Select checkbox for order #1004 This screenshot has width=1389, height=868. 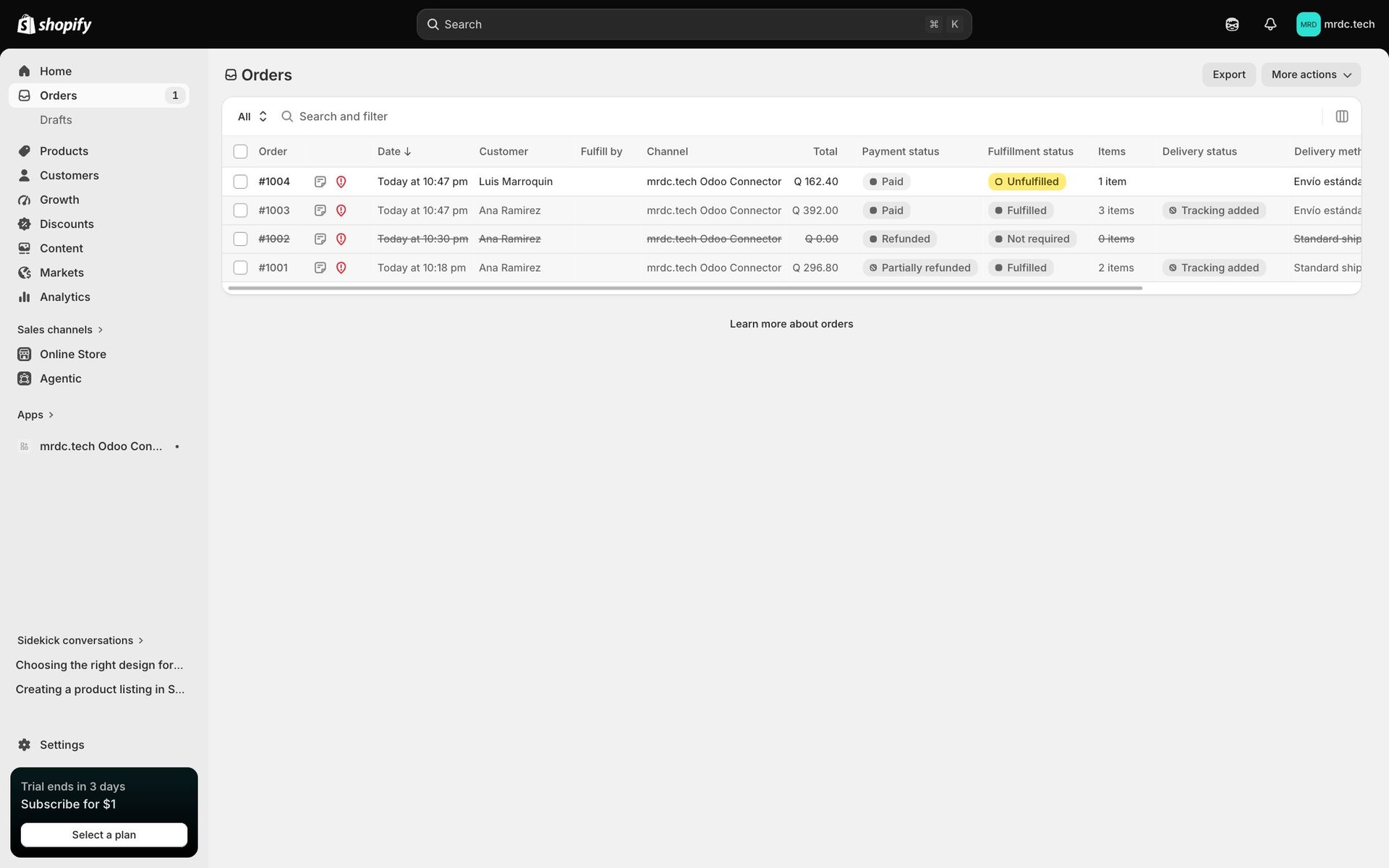click(240, 182)
